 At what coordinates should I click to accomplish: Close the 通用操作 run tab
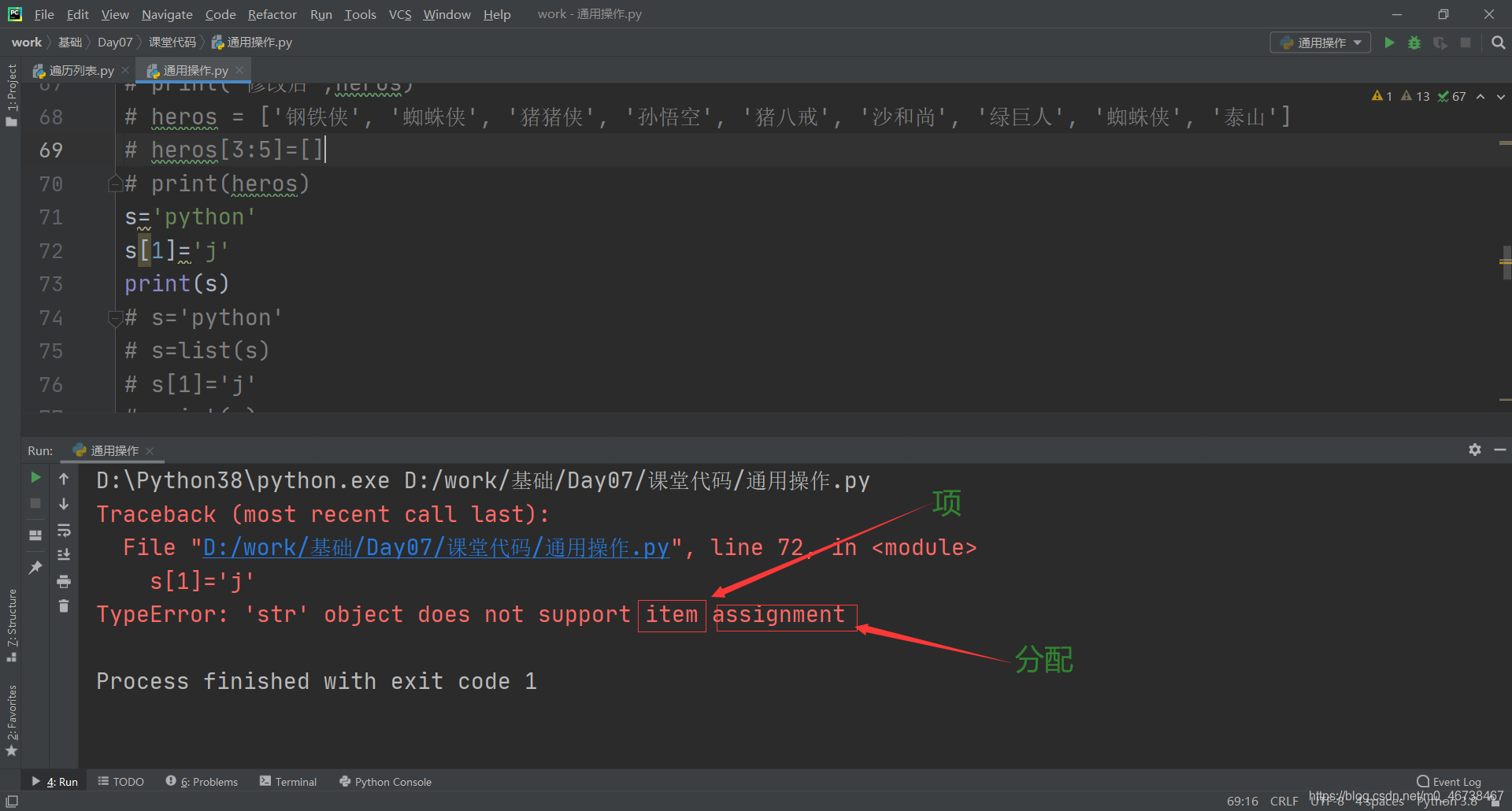pyautogui.click(x=150, y=450)
